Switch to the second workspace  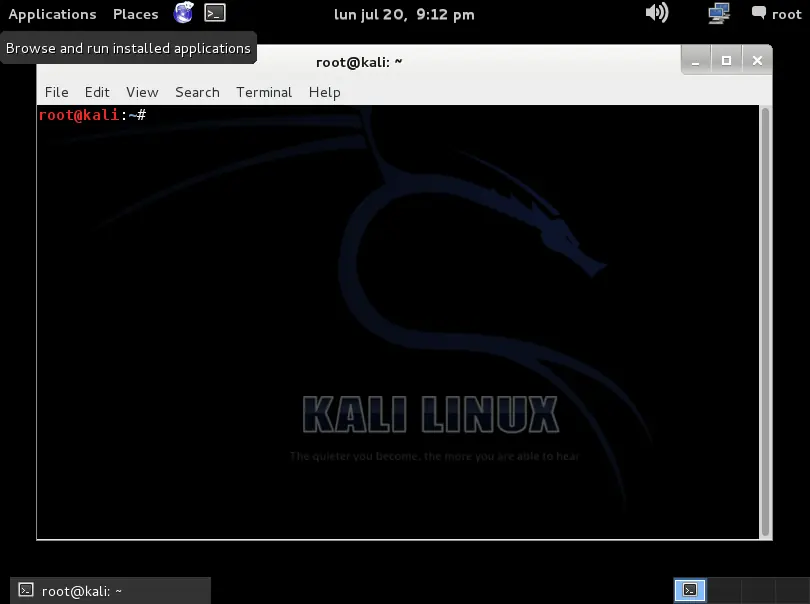[x=724, y=590]
